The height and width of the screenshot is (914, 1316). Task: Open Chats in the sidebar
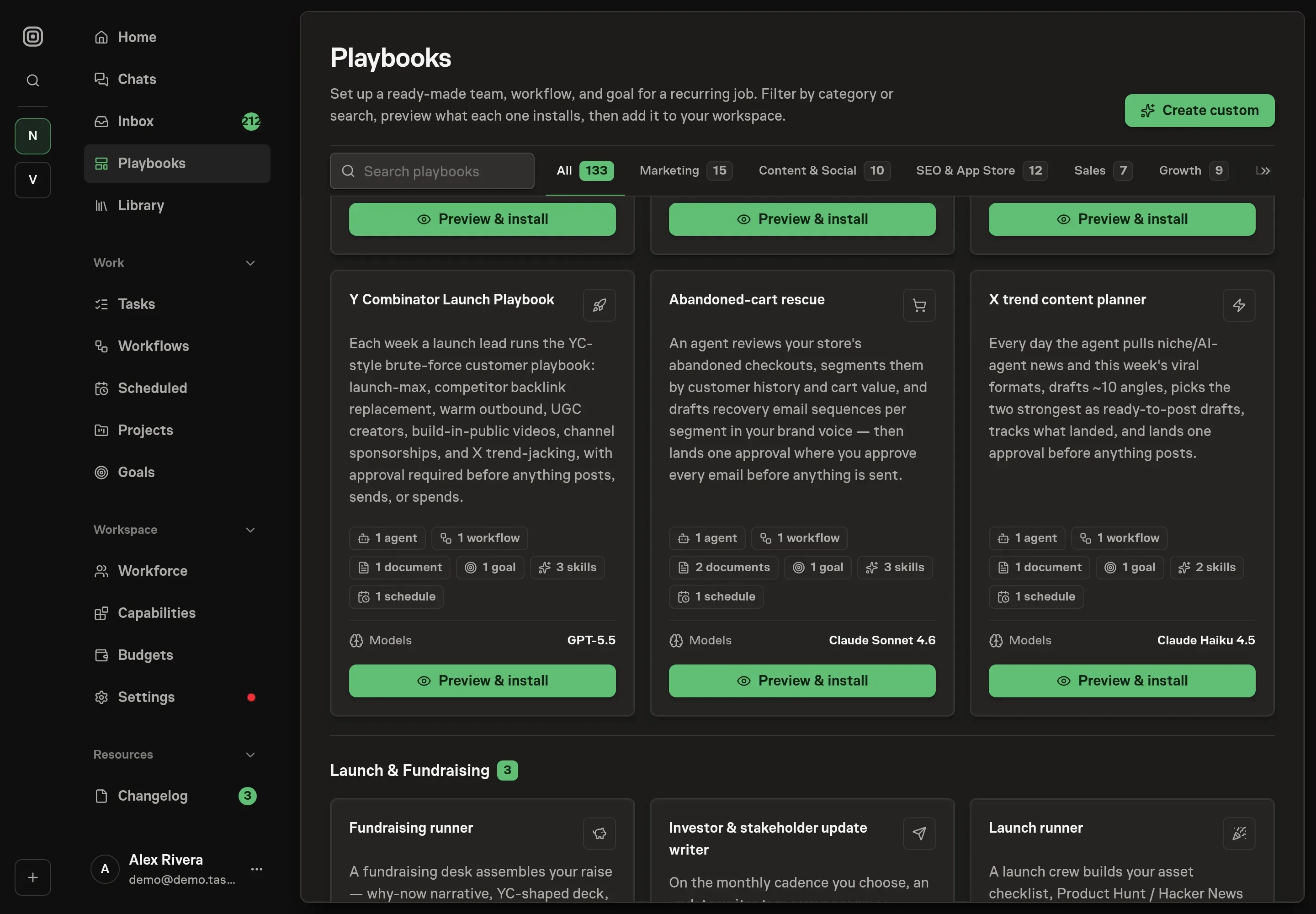(177, 79)
